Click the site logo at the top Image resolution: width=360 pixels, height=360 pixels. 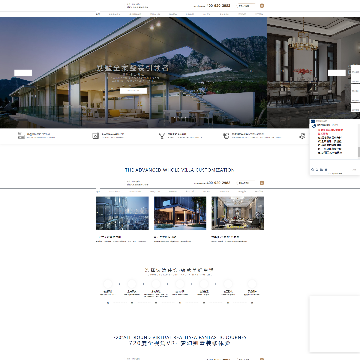click(137, 6)
